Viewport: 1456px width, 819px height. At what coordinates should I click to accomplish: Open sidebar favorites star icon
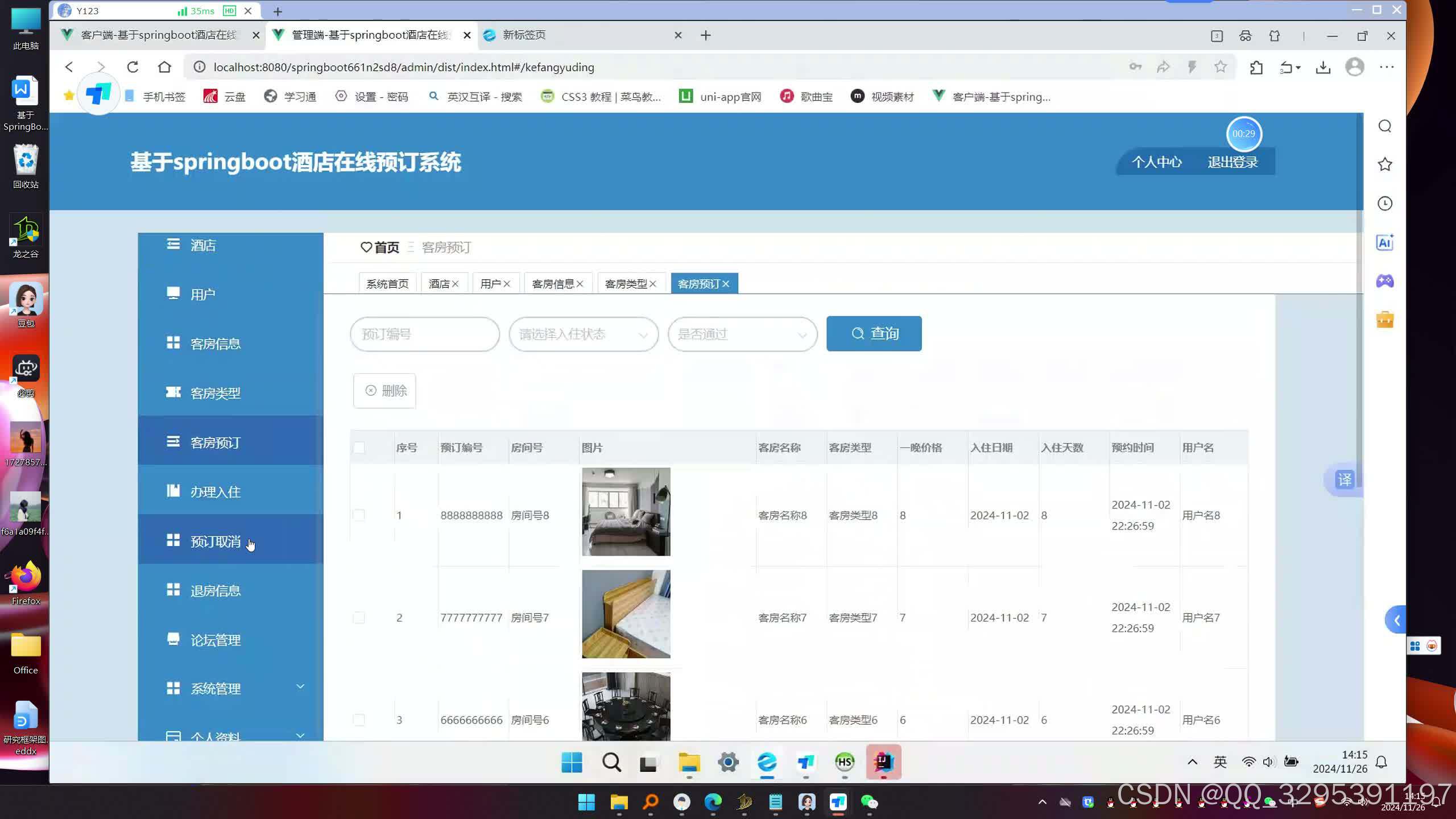1385,165
